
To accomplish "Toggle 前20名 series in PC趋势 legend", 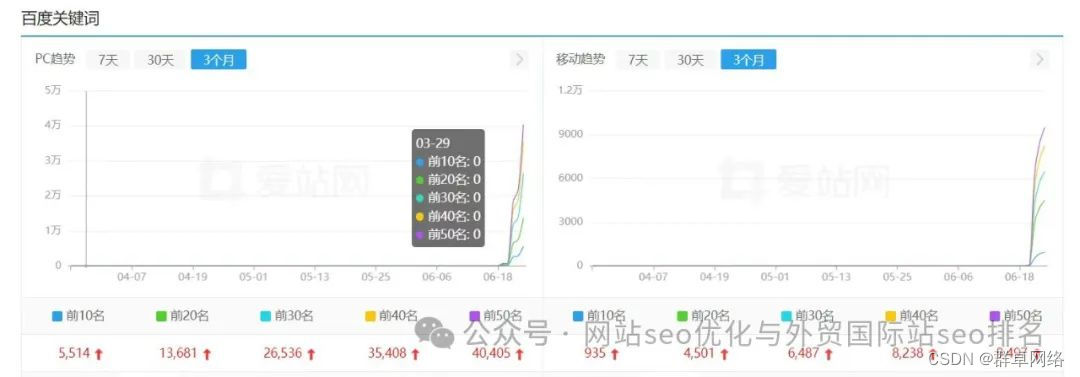I will (183, 316).
